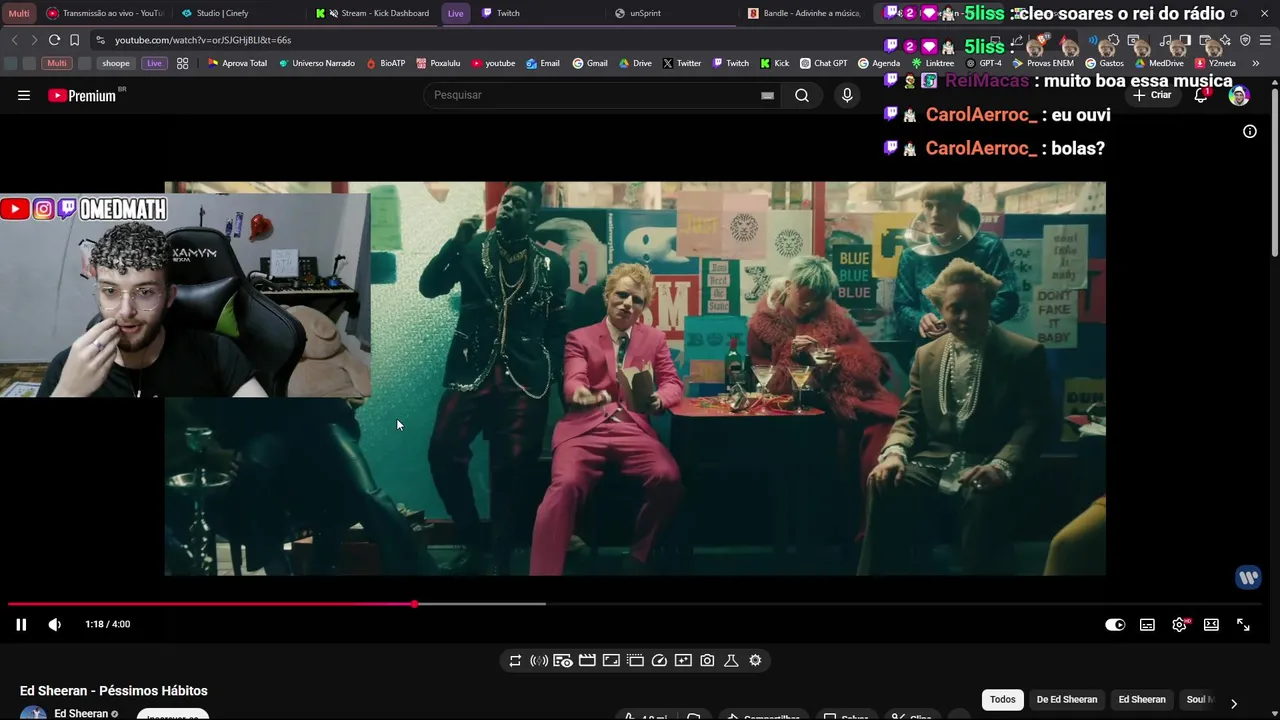The width and height of the screenshot is (1280, 720).
Task: Start voice search with the microphone icon
Action: 847,95
